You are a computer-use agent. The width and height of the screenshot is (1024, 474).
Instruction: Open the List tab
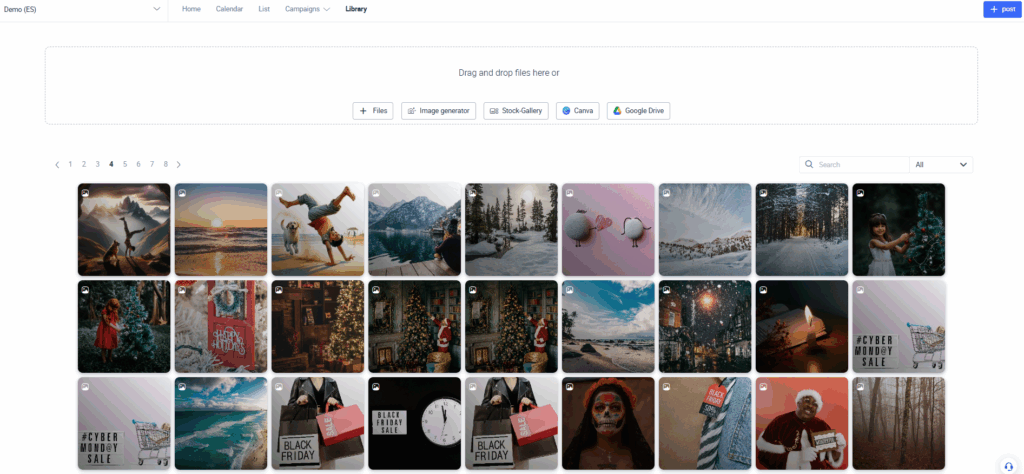264,9
